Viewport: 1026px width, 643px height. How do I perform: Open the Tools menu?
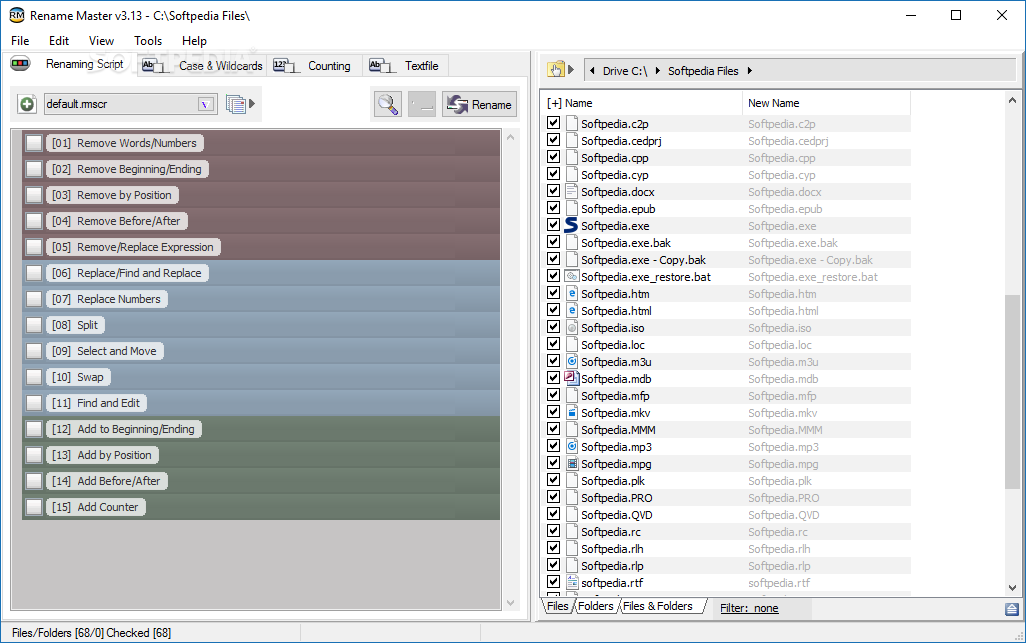(148, 41)
